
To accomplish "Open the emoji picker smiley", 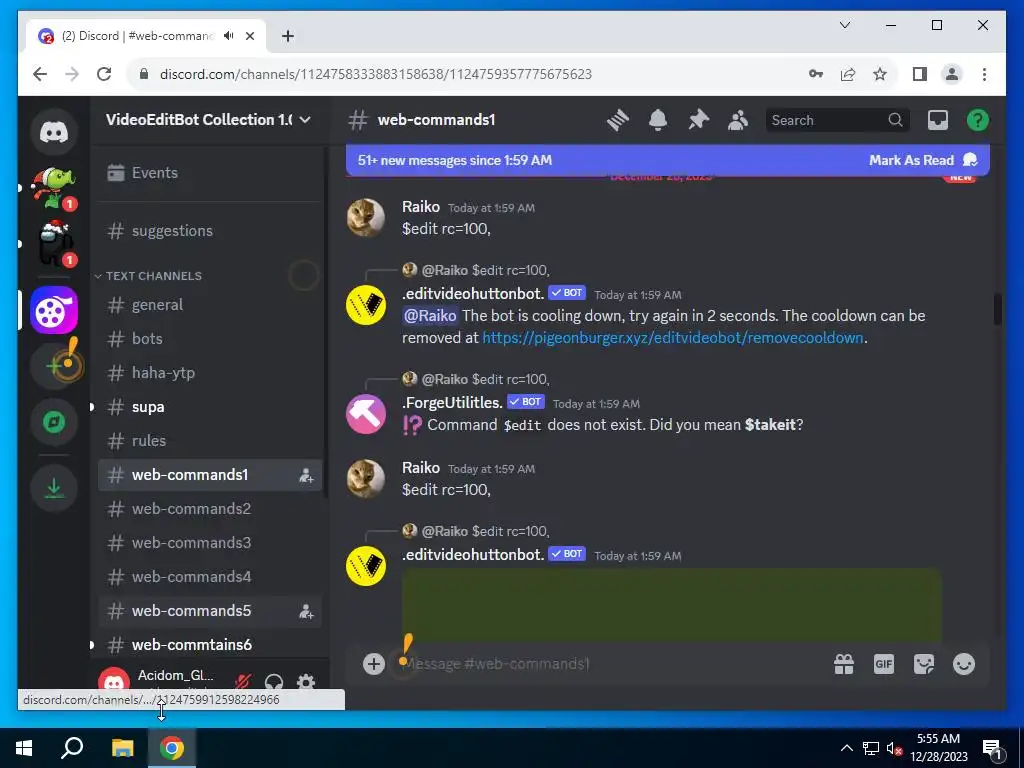I will tap(964, 664).
